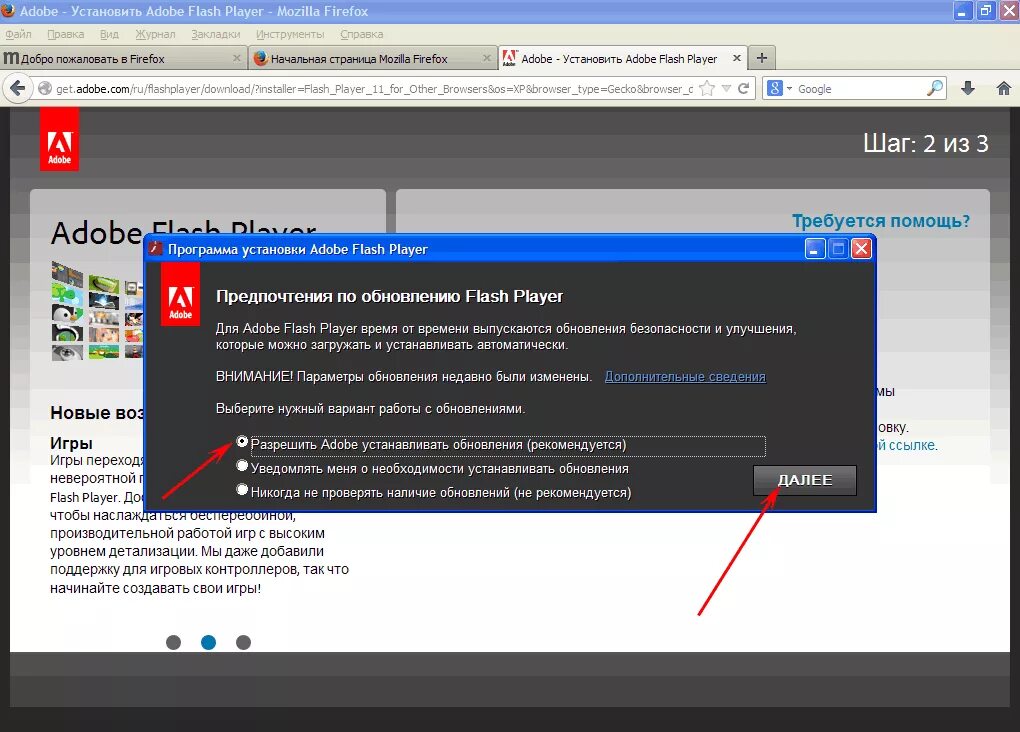Minimize the Firefox window

[963, 10]
